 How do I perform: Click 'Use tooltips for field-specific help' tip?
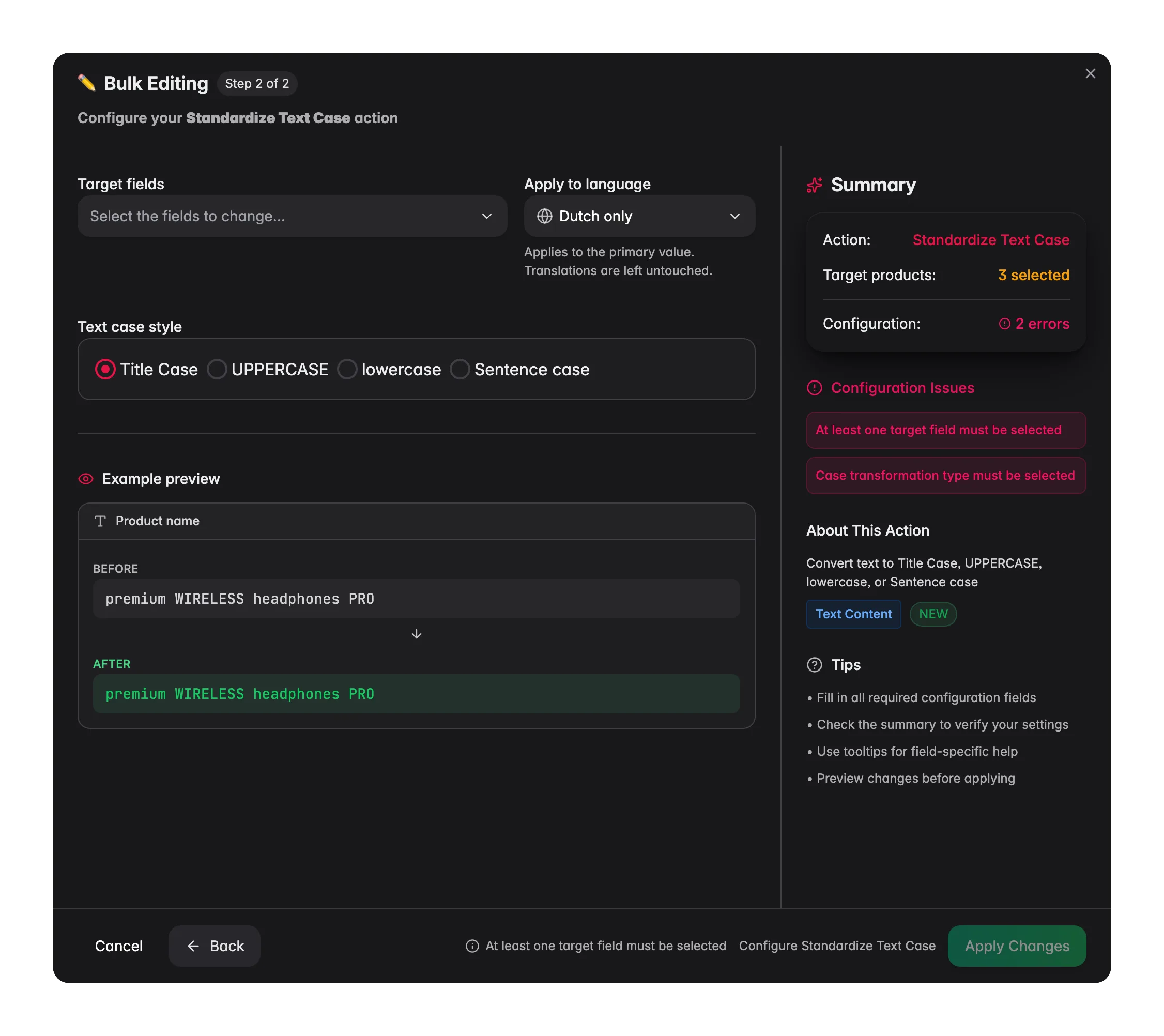(917, 751)
